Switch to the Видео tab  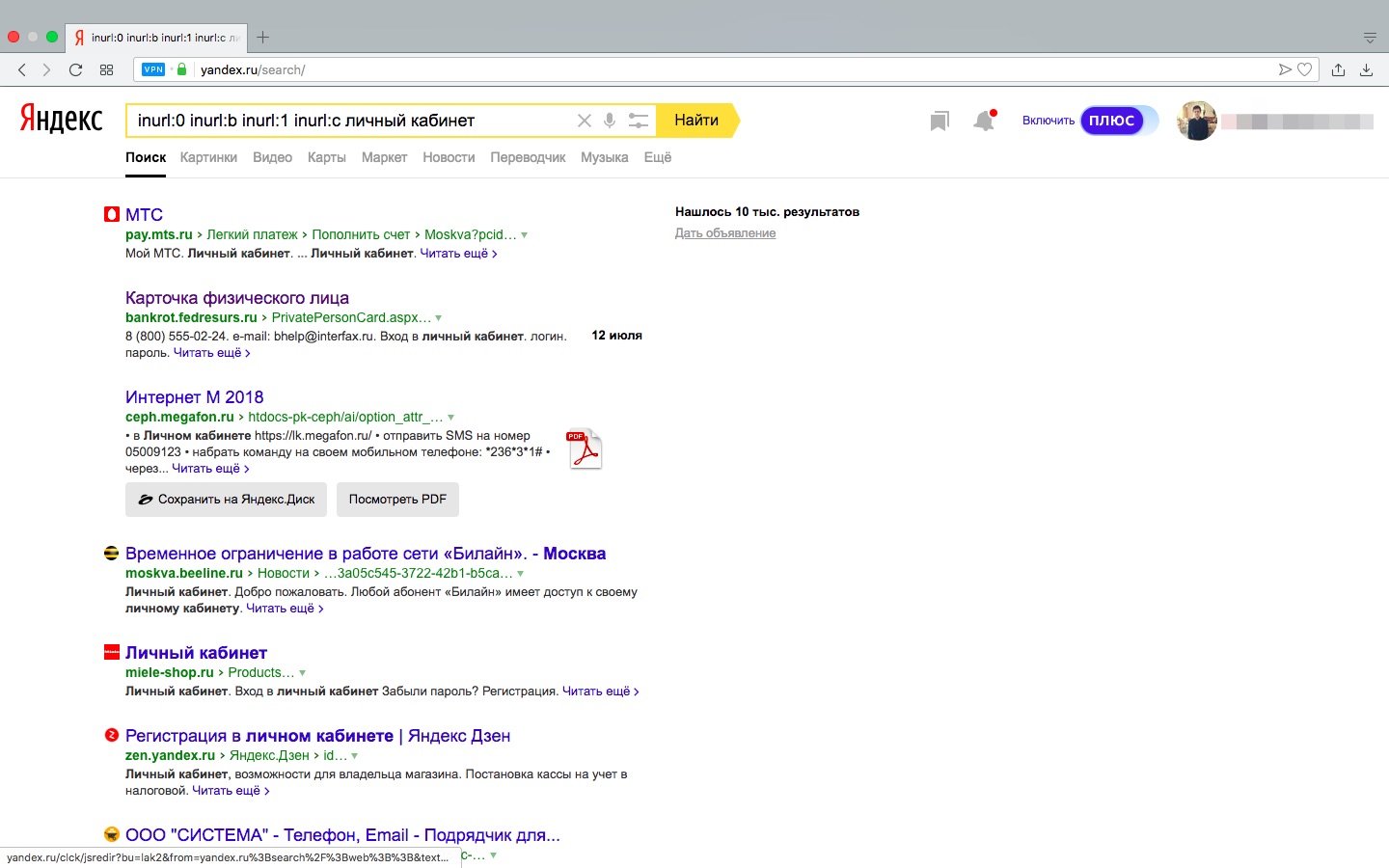click(x=272, y=157)
